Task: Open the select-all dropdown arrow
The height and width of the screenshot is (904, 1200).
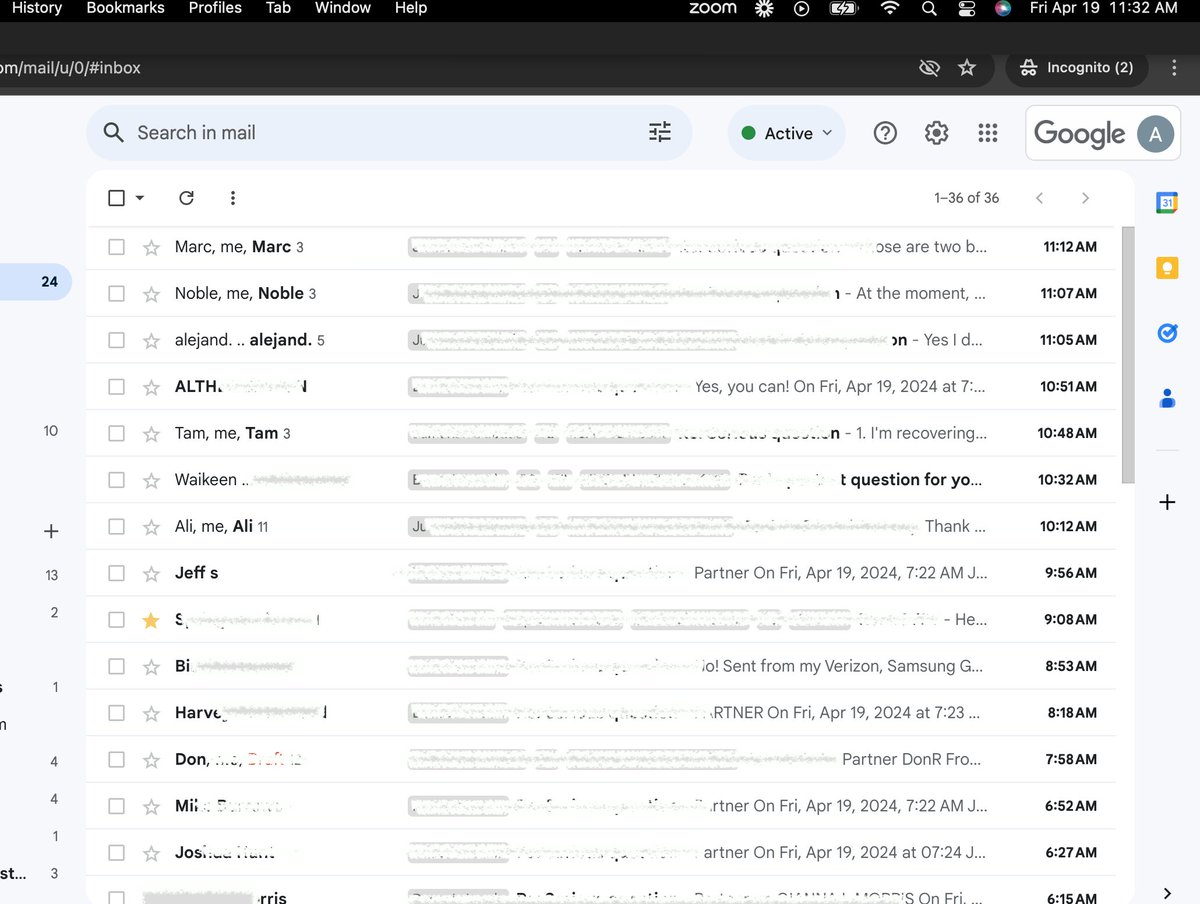Action: pos(137,198)
